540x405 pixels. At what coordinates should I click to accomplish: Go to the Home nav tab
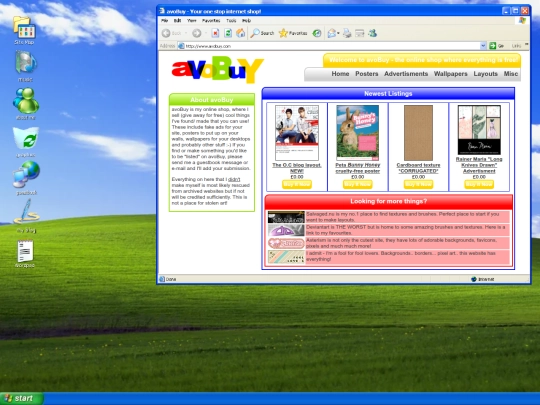click(x=340, y=74)
